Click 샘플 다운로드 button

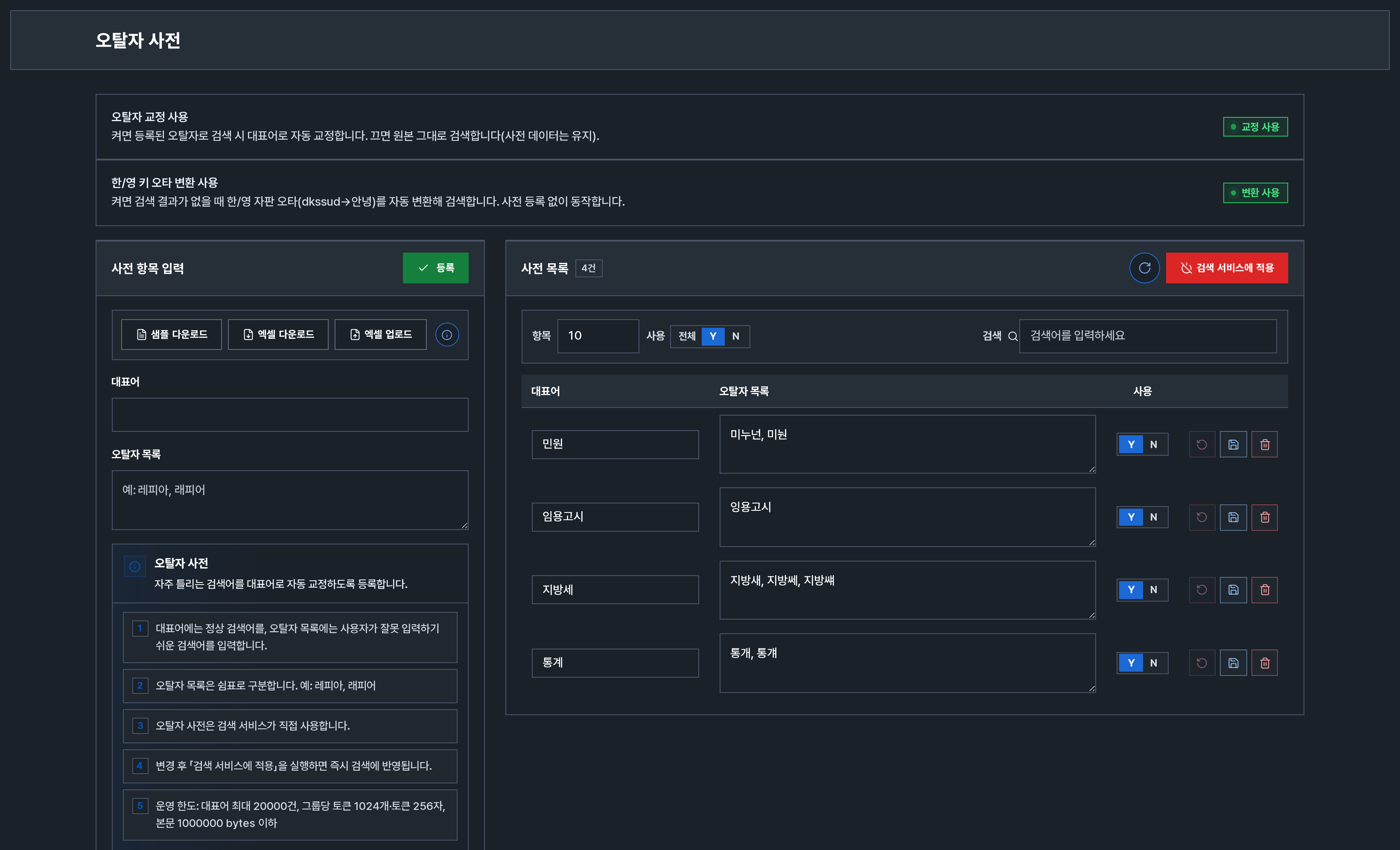click(x=171, y=335)
